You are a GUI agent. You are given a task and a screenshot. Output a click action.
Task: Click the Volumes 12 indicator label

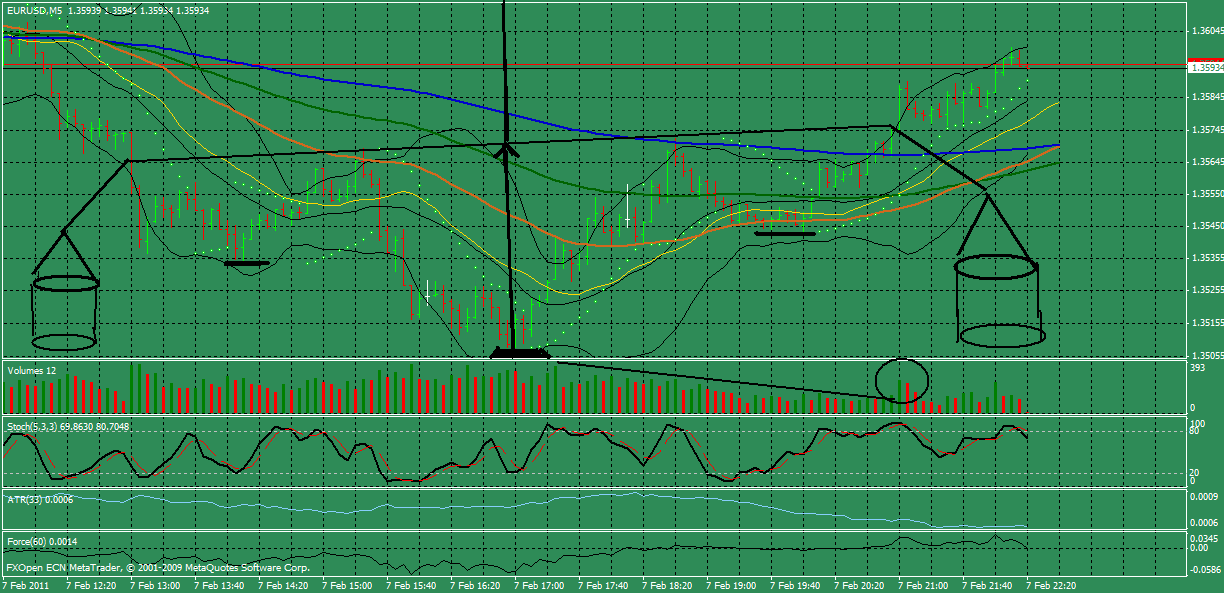(x=33, y=370)
